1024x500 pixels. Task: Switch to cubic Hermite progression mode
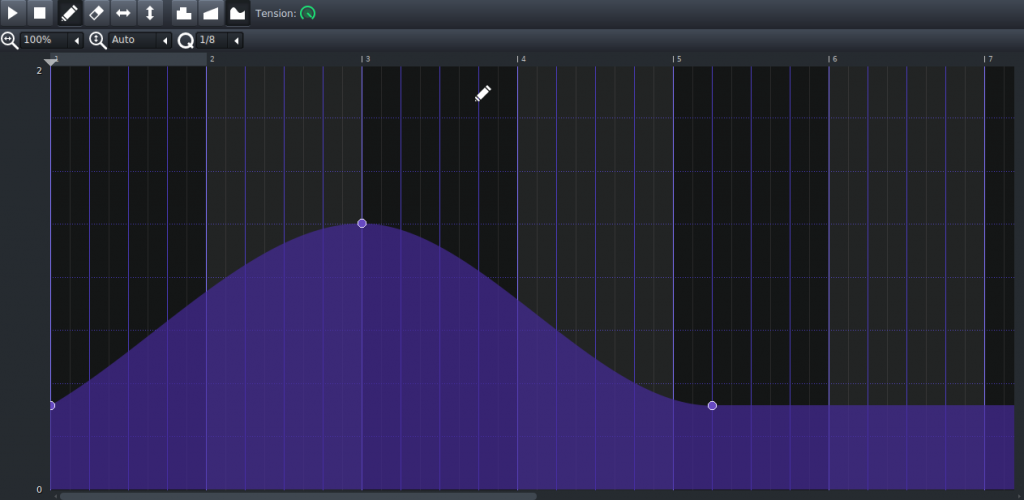(238, 12)
